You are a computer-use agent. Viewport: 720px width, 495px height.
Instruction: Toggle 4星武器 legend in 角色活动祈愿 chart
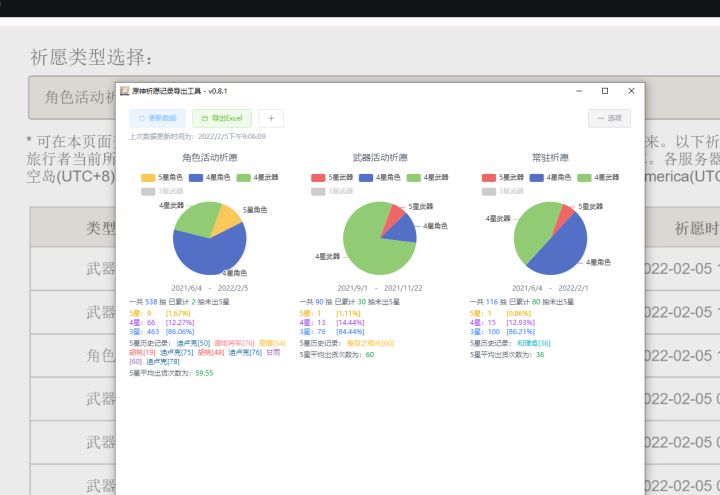coord(257,177)
